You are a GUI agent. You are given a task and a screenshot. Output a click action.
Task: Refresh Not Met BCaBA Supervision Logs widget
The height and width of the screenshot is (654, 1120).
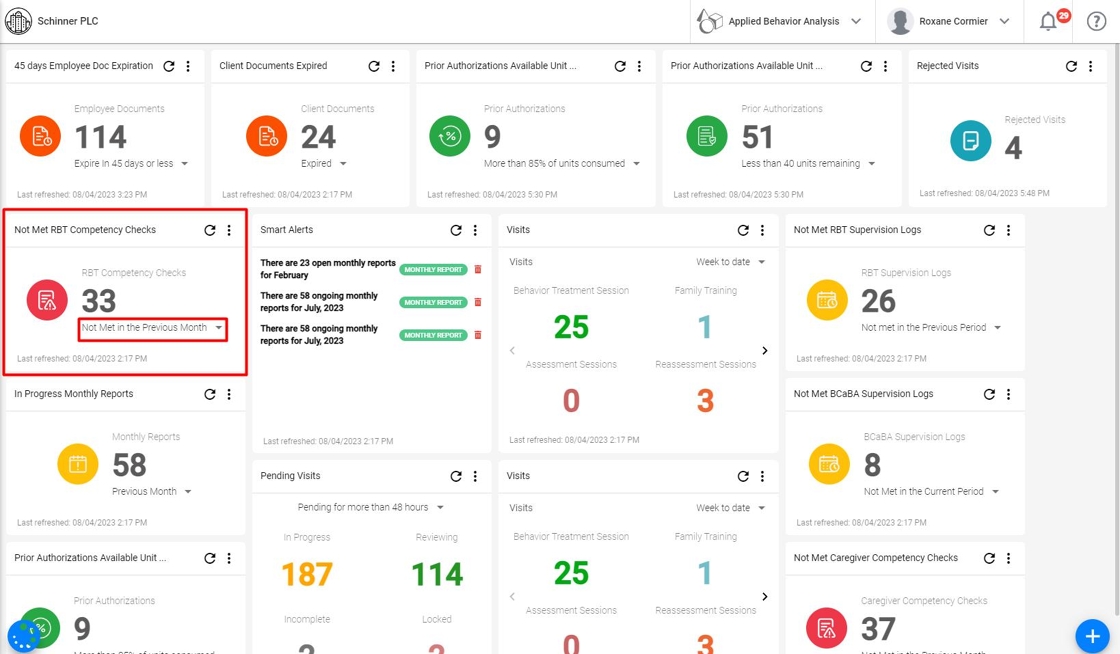989,395
